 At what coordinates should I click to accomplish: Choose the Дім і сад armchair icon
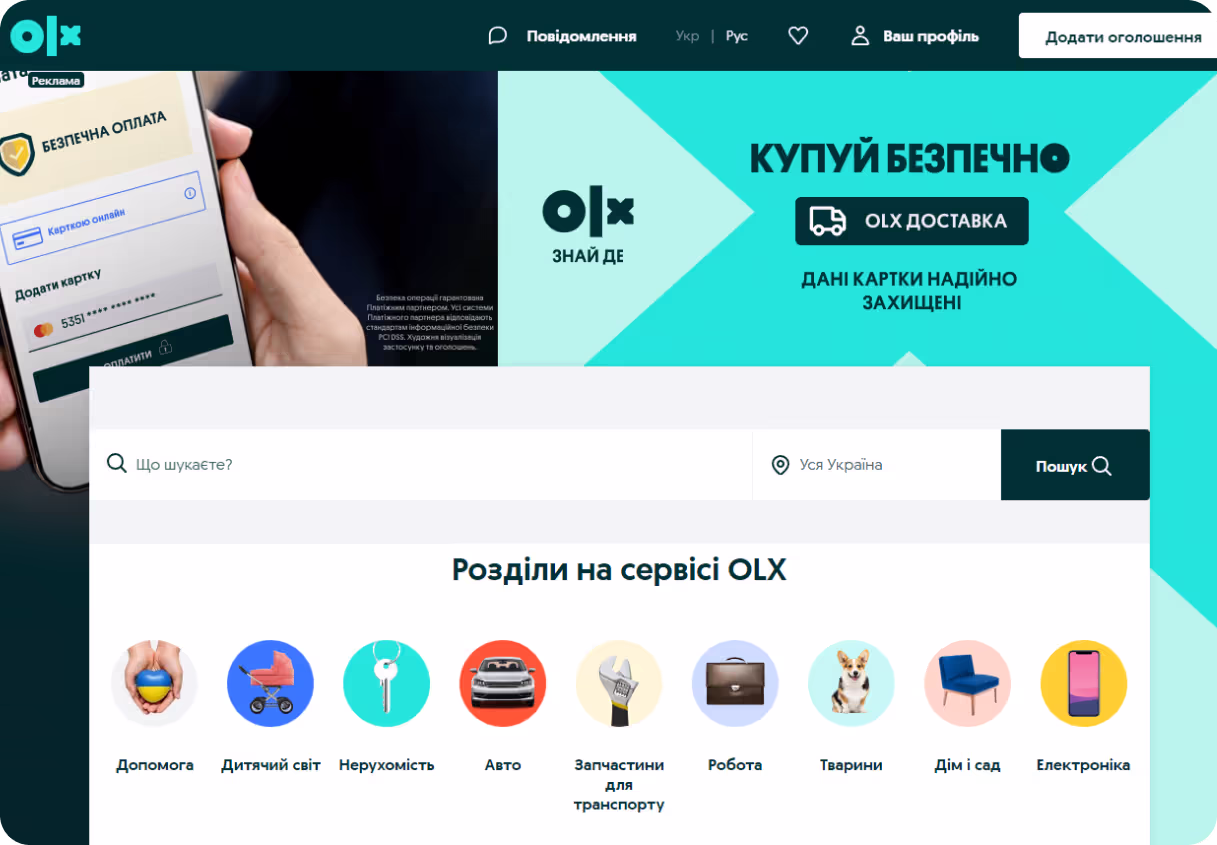tap(967, 684)
